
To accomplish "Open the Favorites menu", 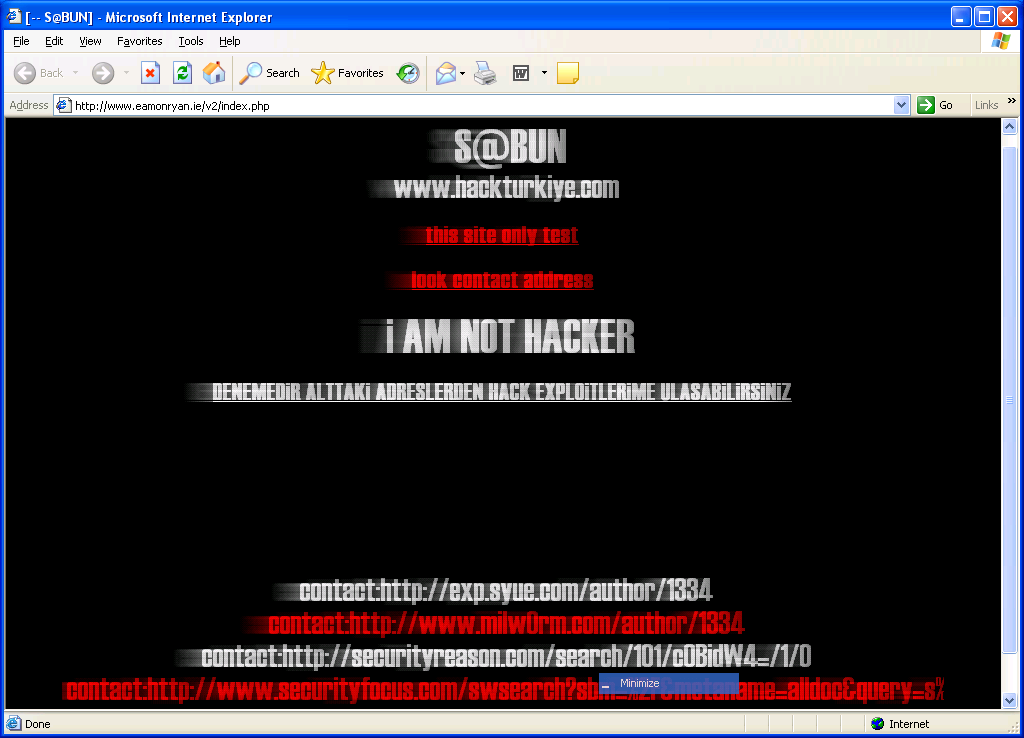I will tap(140, 41).
